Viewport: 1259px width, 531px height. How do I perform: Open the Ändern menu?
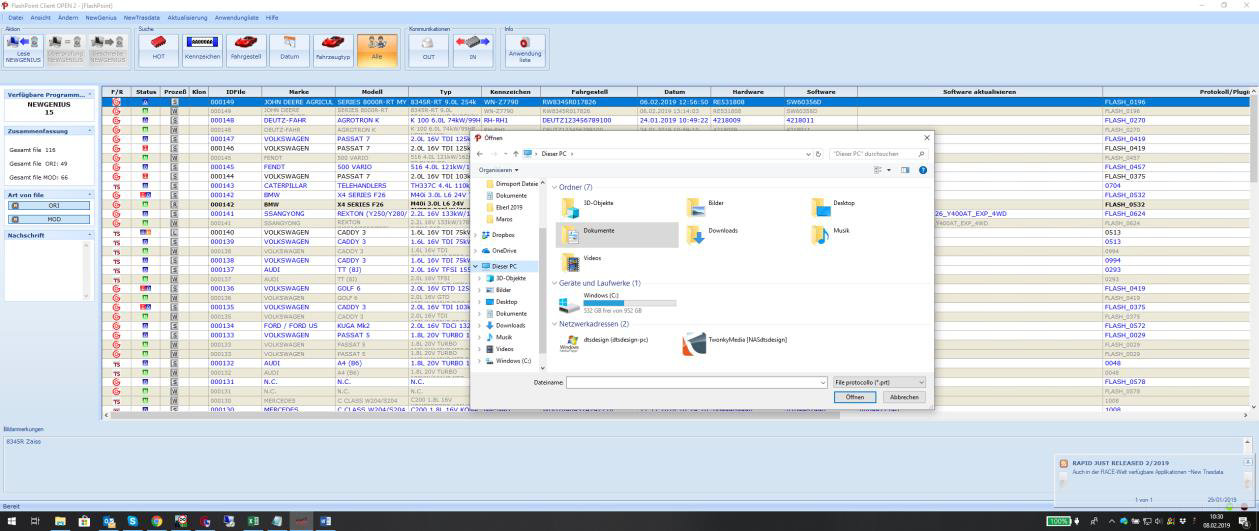(68, 18)
